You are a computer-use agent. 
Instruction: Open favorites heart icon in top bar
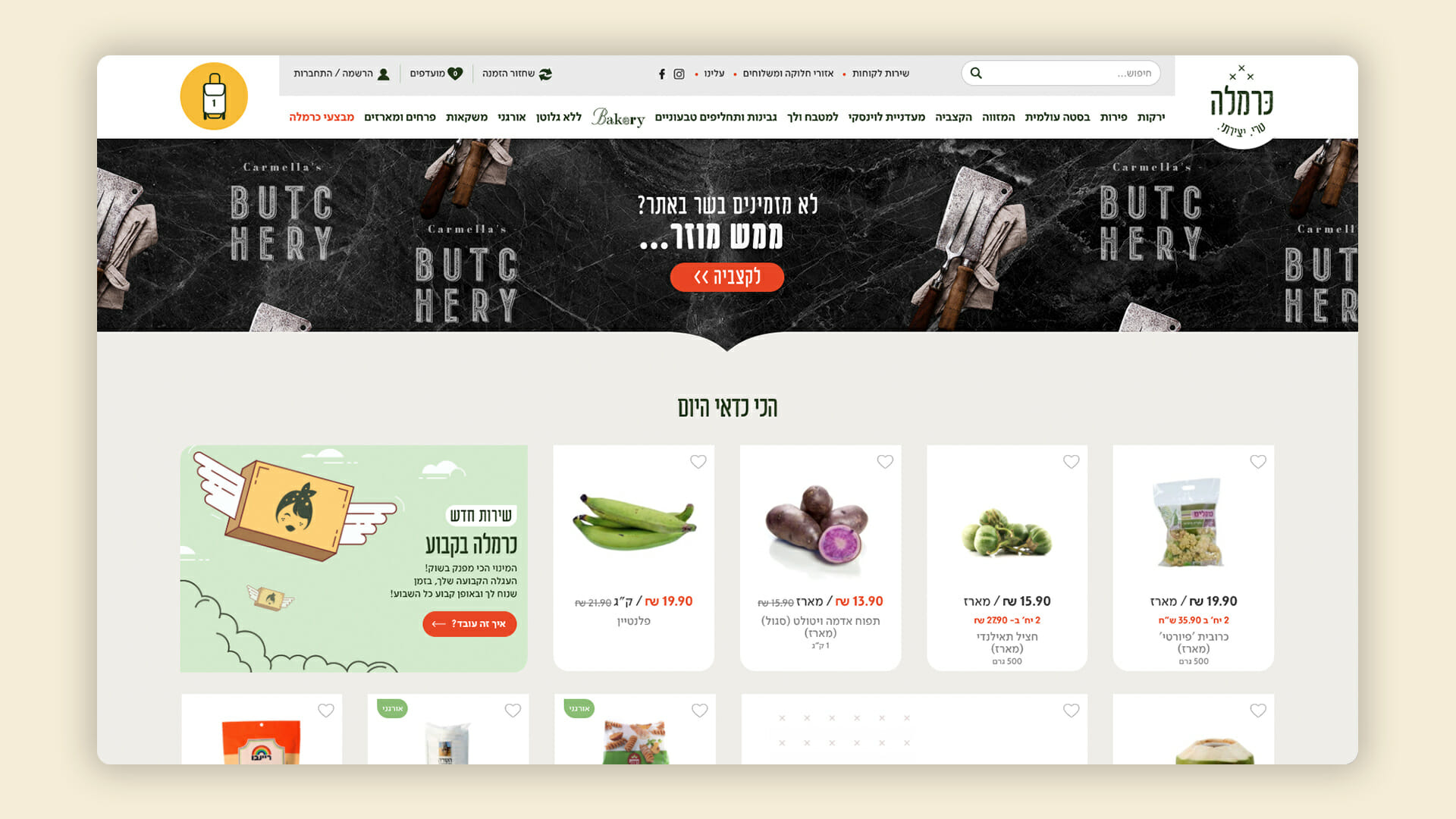click(455, 74)
